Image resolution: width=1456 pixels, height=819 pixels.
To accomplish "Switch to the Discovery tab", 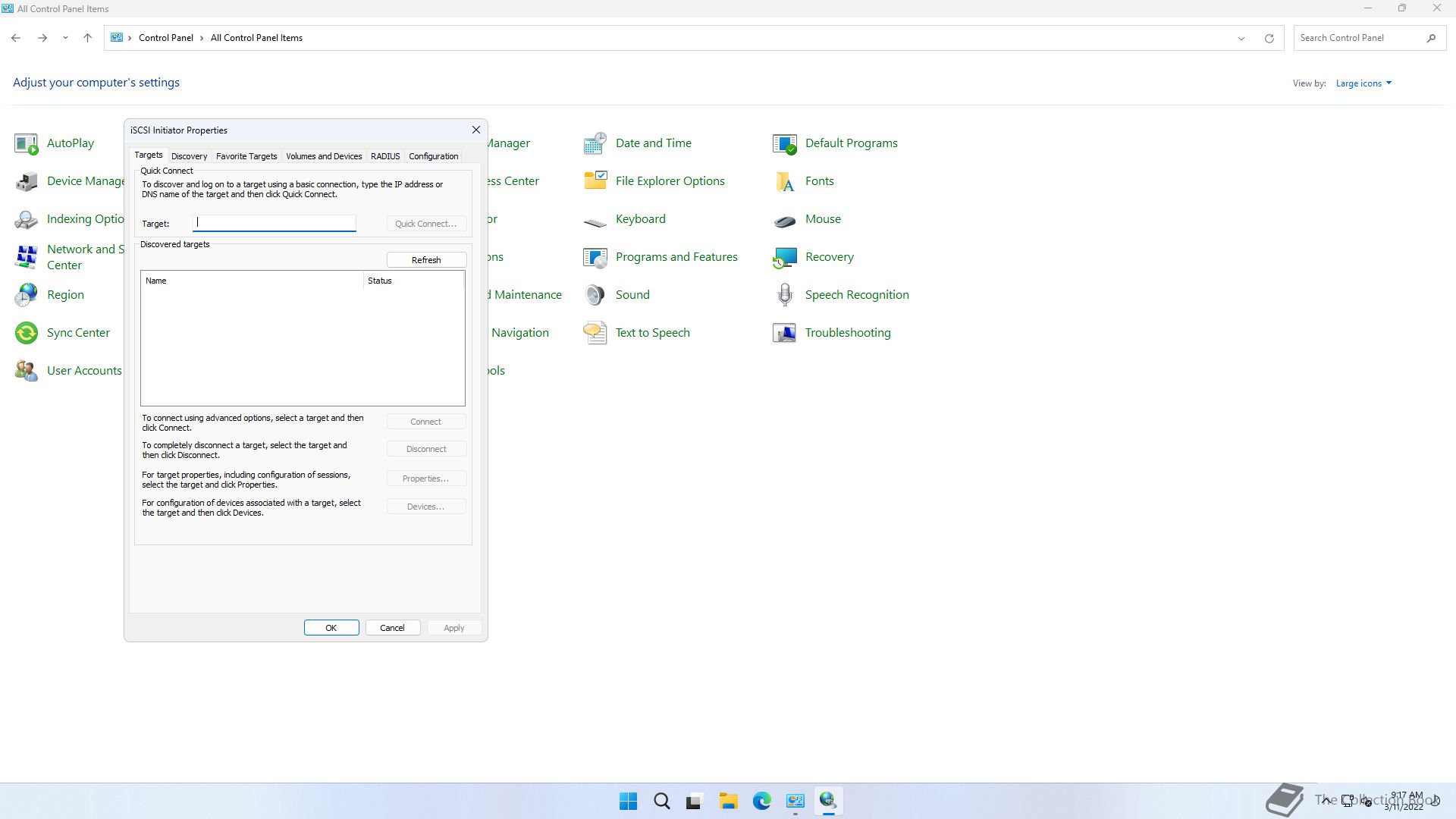I will click(x=189, y=156).
